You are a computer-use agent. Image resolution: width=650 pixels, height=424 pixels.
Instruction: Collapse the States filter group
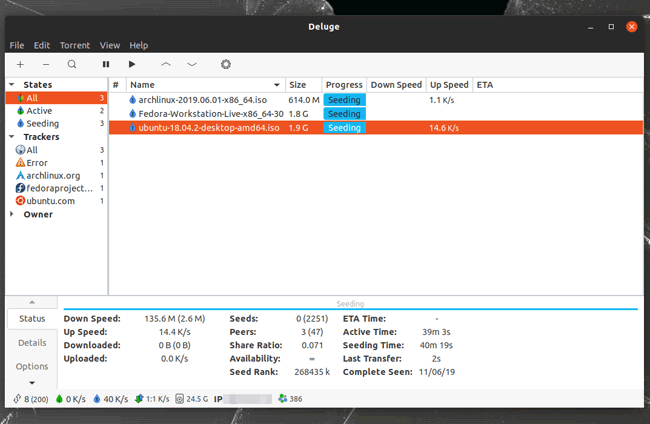(x=12, y=85)
